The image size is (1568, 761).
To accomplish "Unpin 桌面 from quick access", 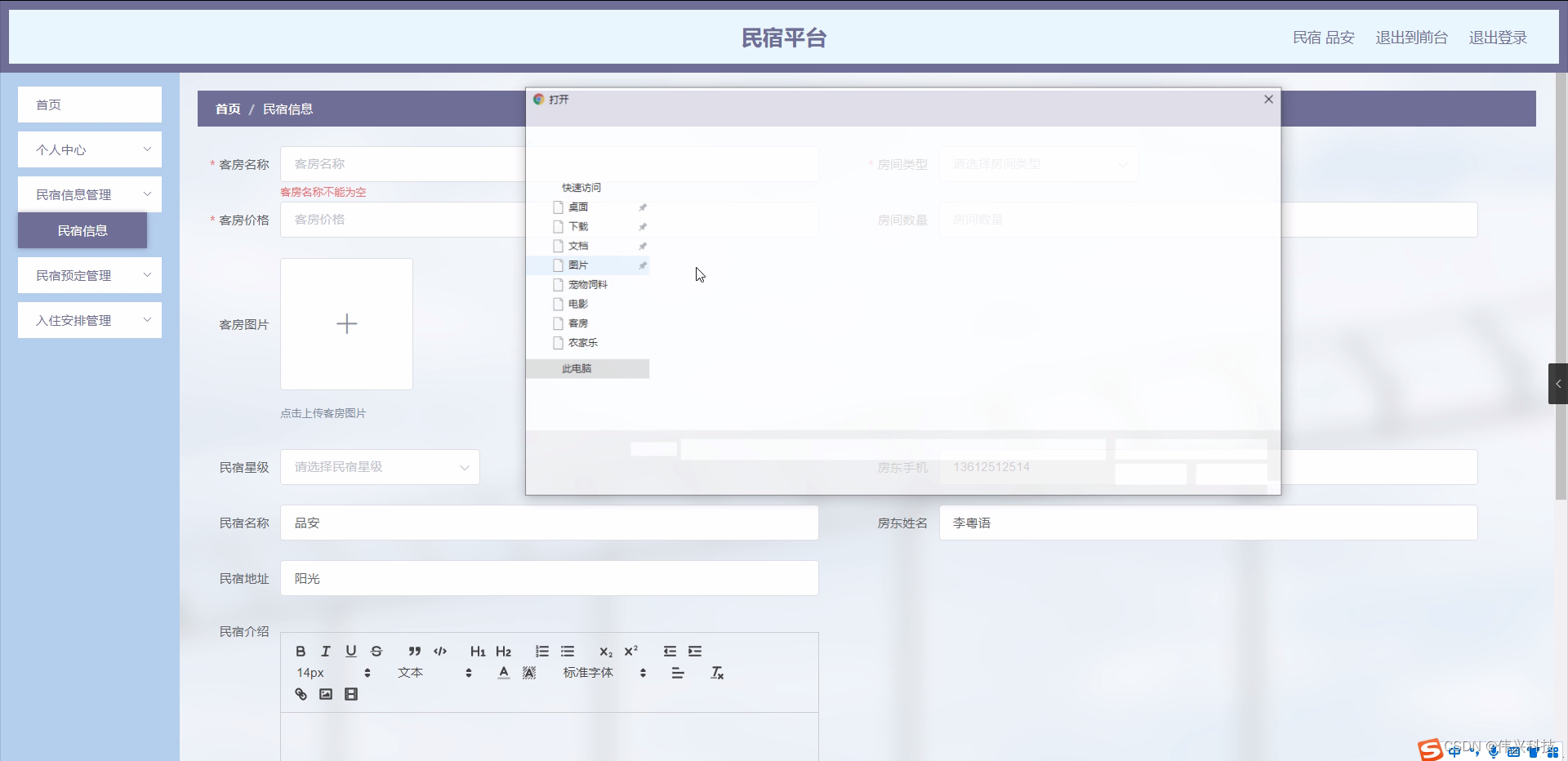I will click(644, 207).
